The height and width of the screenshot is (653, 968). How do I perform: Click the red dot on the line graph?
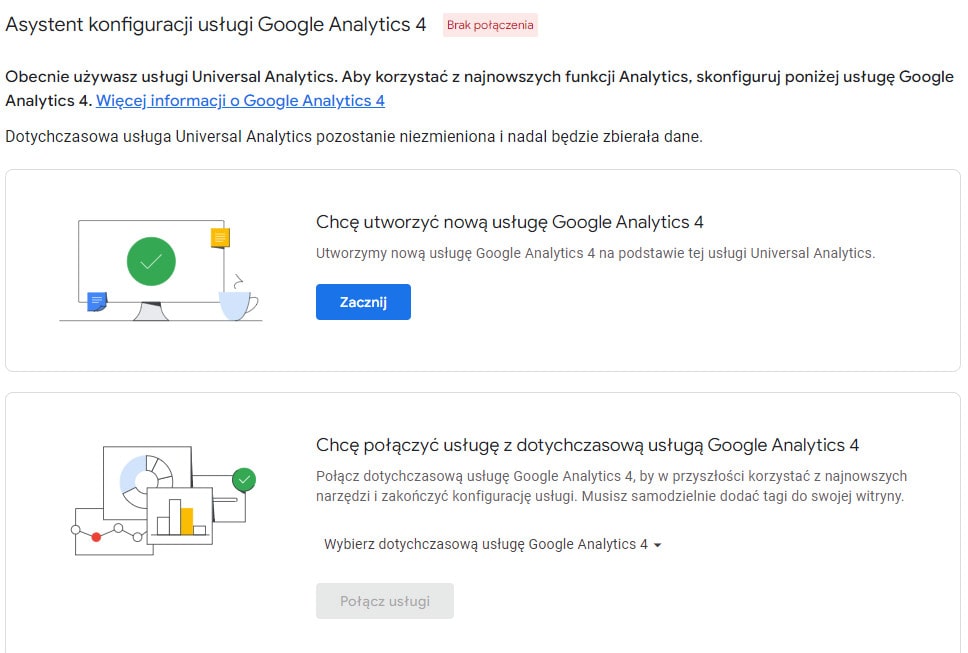point(96,537)
